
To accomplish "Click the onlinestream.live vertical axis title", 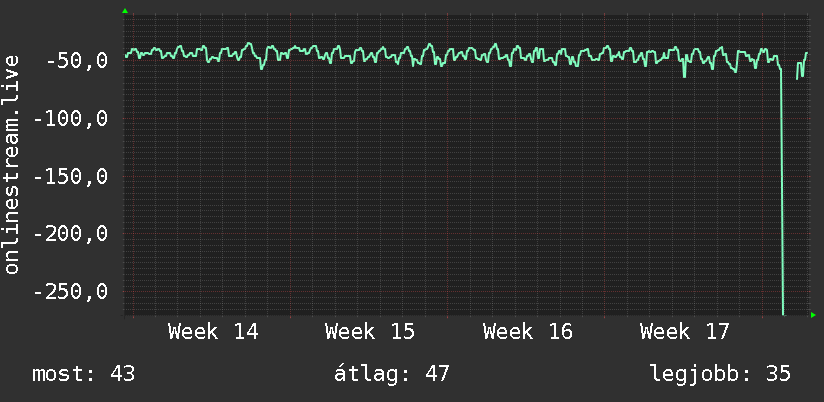I will [x=12, y=164].
